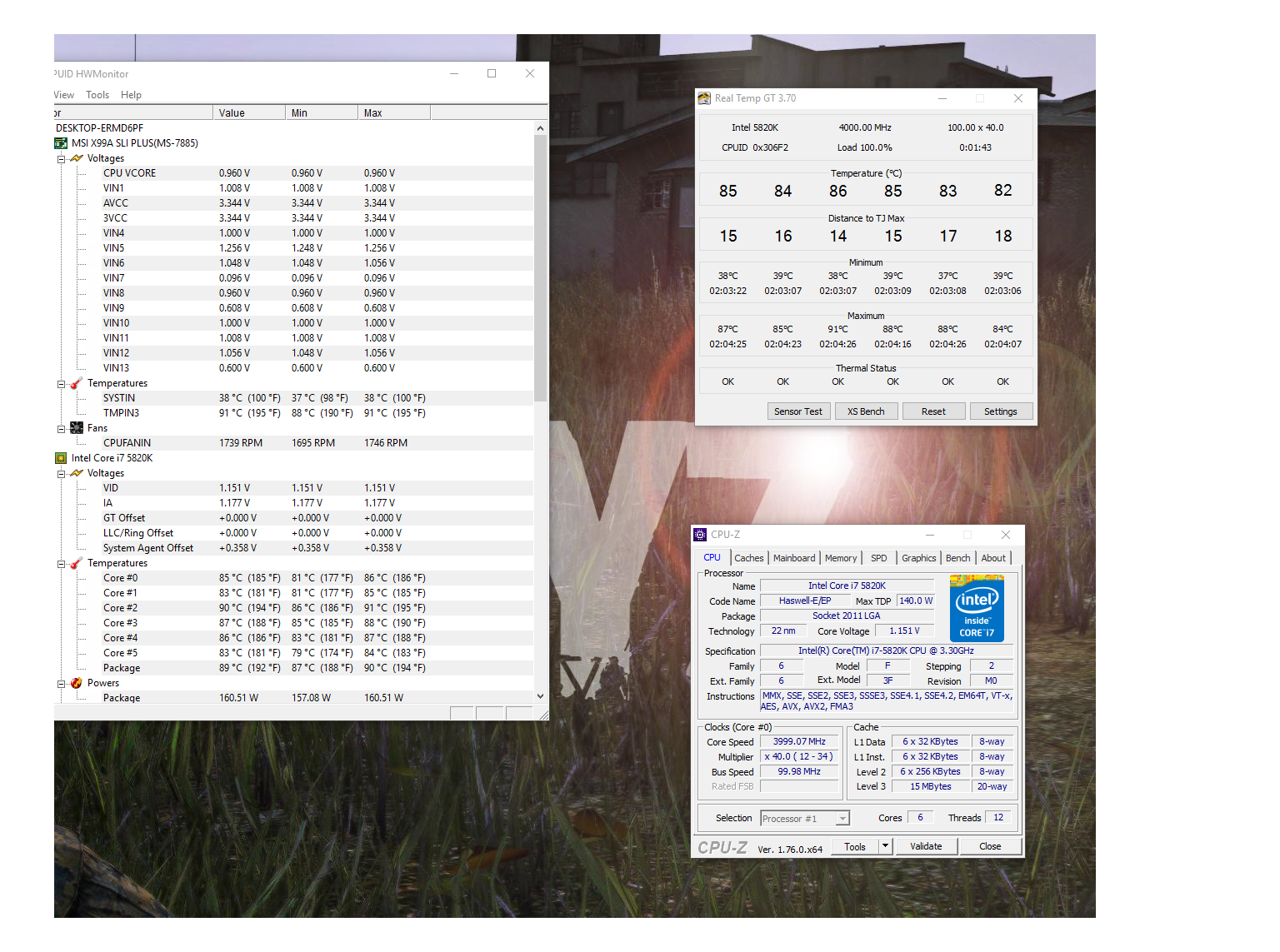
Task: Select the CPU VCORE row
Action: point(293,173)
